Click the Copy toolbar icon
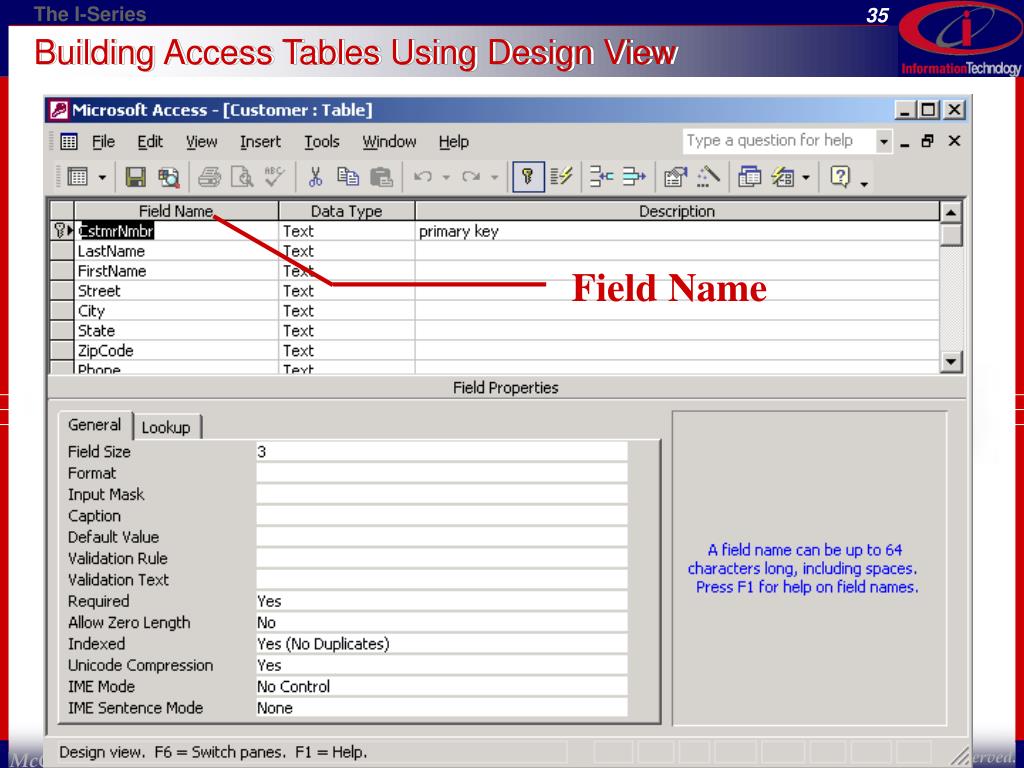 tap(348, 176)
